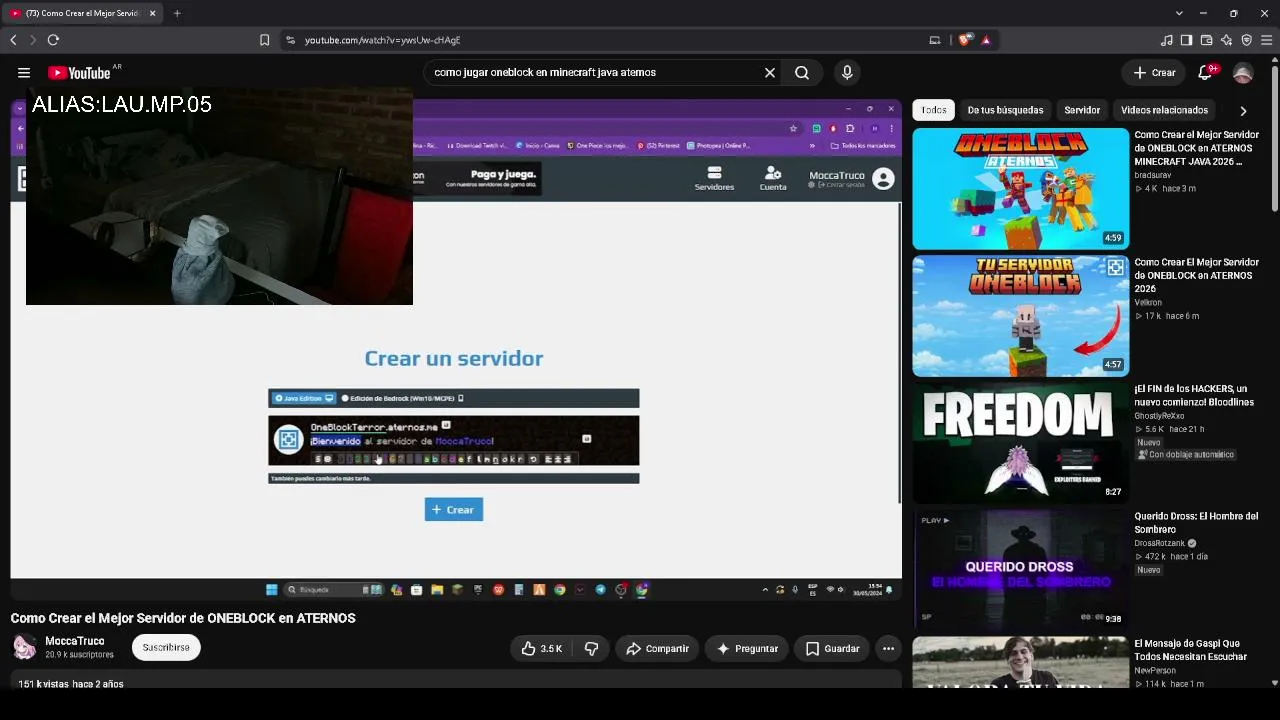Click the Preguntar button
This screenshot has width=1280, height=720.
(x=746, y=648)
